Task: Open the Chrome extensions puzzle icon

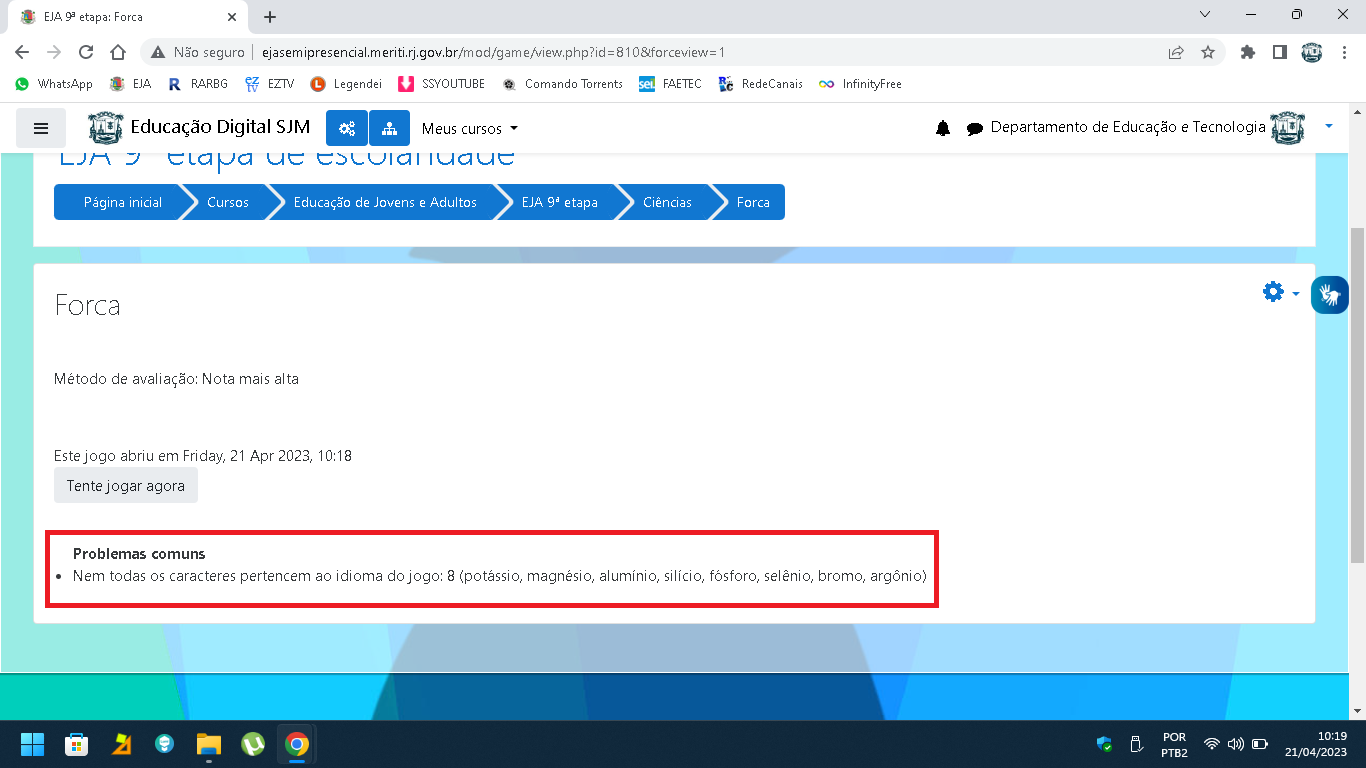Action: coord(1247,52)
